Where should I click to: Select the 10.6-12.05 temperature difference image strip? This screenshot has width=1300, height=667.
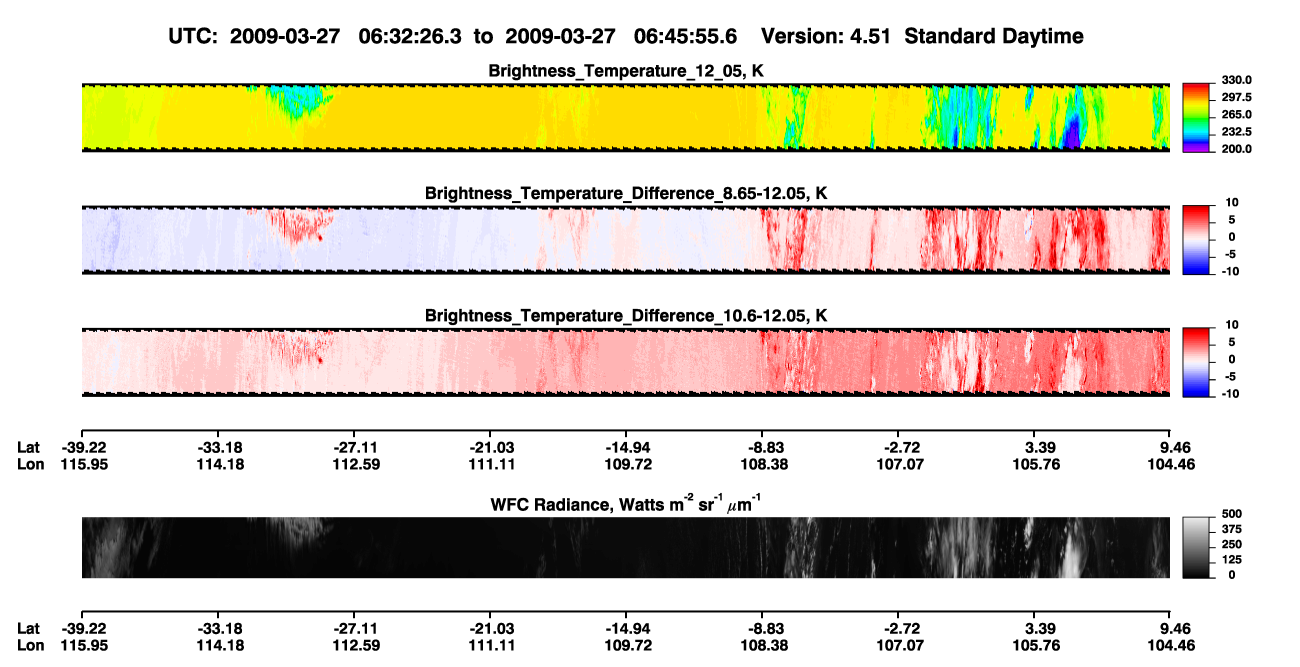(x=625, y=362)
